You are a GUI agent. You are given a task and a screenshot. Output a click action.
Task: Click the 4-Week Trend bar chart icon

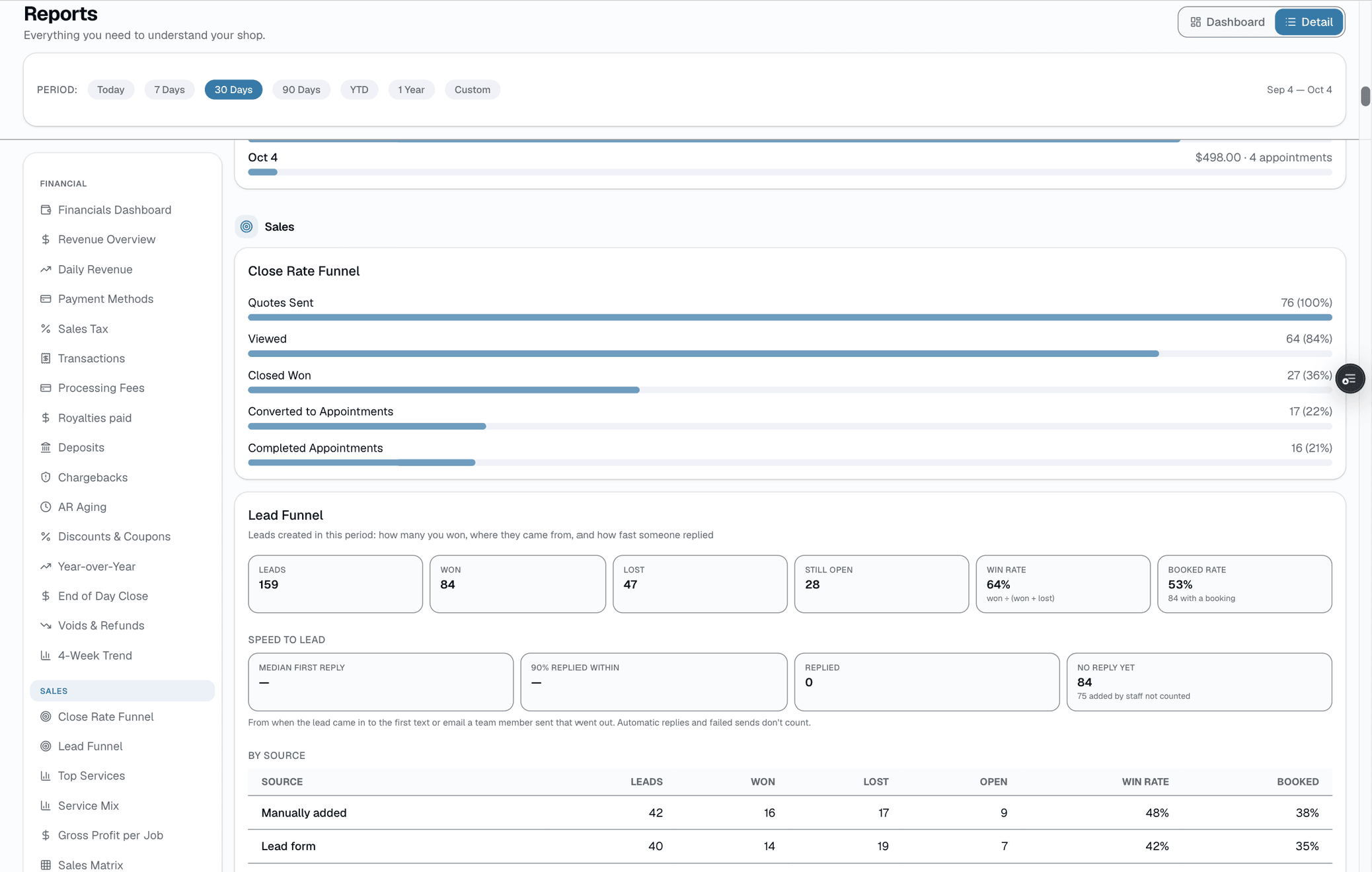[46, 655]
